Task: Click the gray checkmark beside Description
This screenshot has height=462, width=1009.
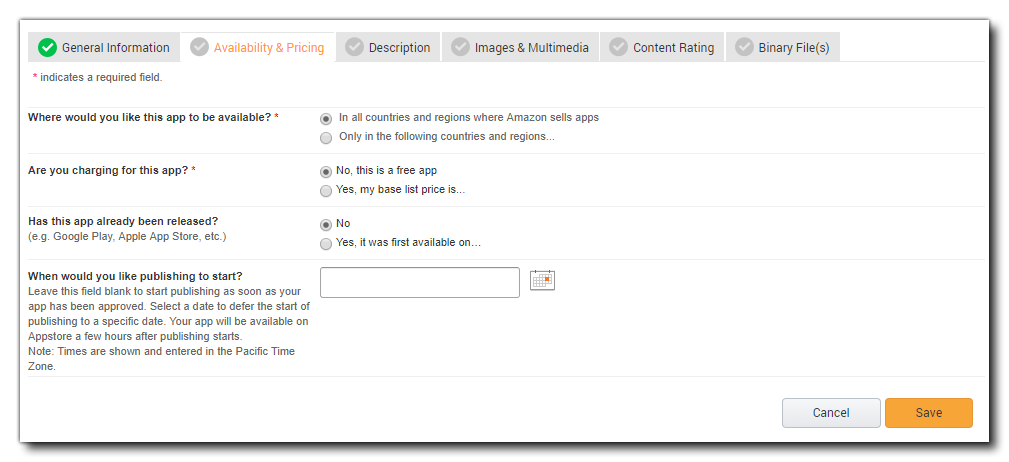Action: (x=354, y=47)
